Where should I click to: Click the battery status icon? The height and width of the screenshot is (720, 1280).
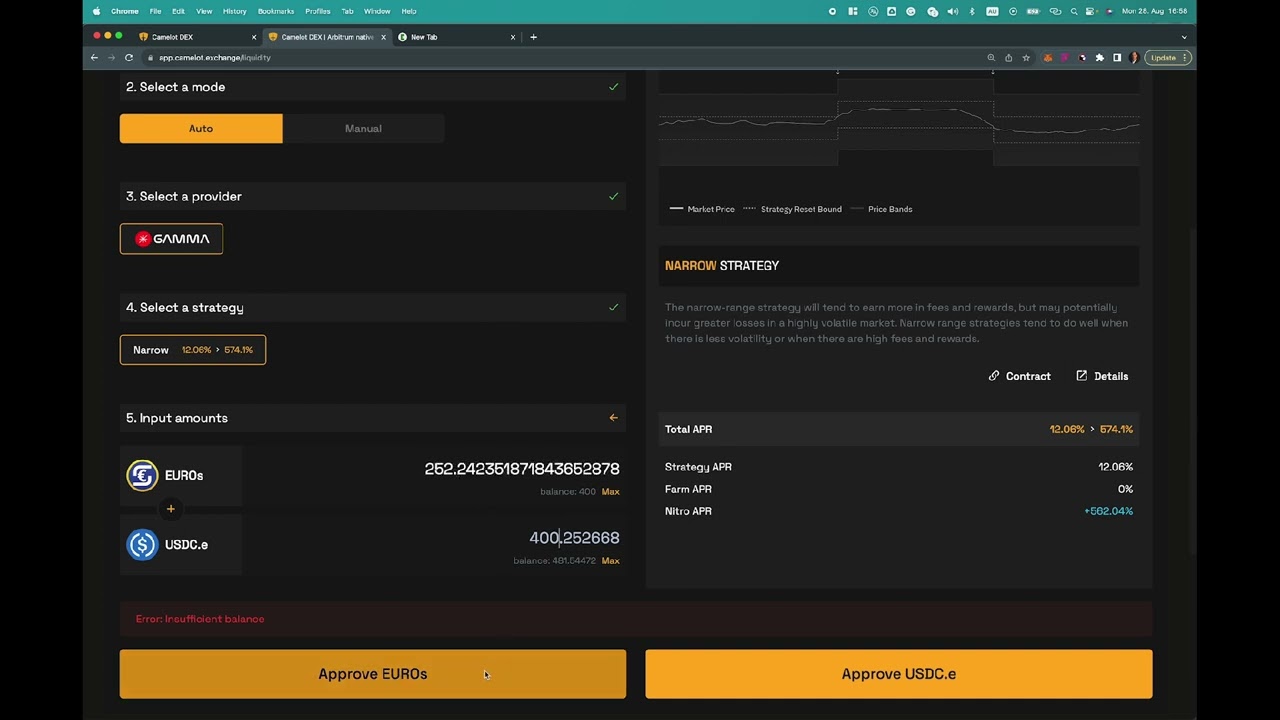pyautogui.click(x=1034, y=11)
